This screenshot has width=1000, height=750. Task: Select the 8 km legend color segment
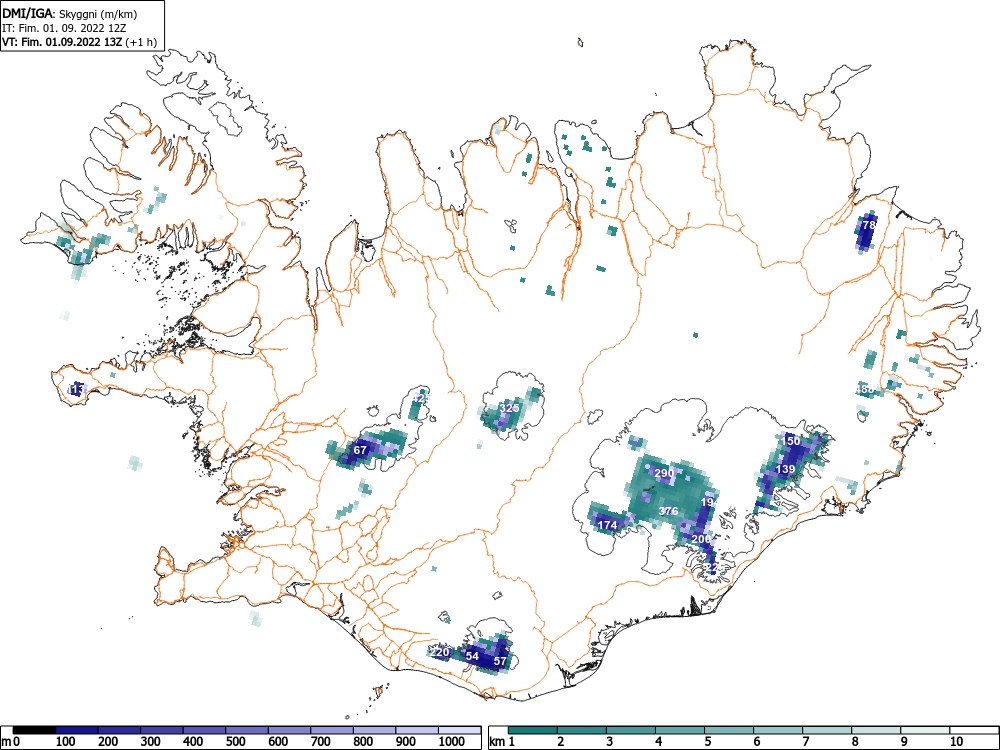pyautogui.click(x=876, y=729)
